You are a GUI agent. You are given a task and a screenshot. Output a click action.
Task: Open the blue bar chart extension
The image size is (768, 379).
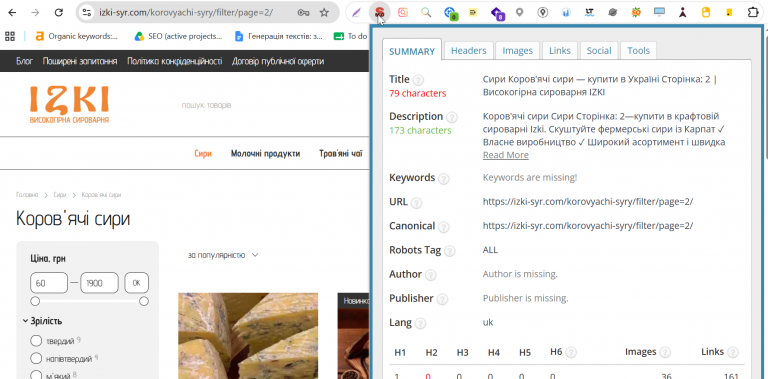pyautogui.click(x=566, y=13)
